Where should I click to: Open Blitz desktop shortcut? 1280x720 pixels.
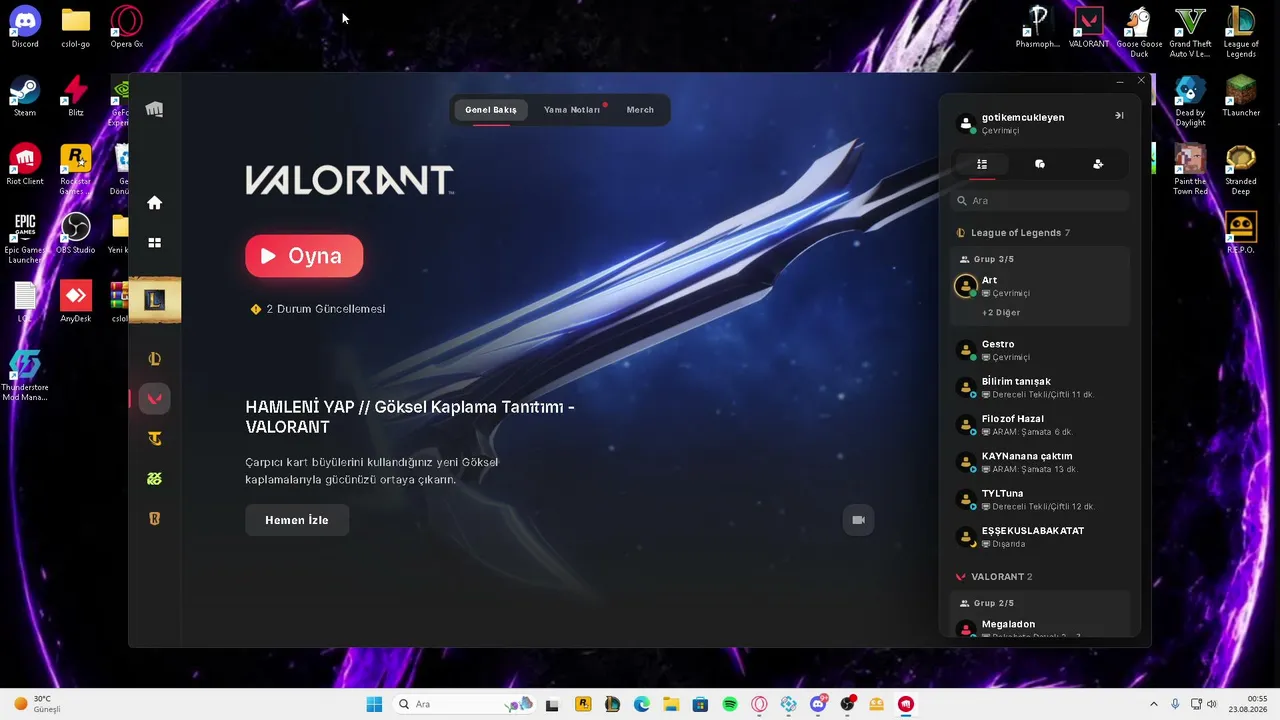pyautogui.click(x=76, y=97)
